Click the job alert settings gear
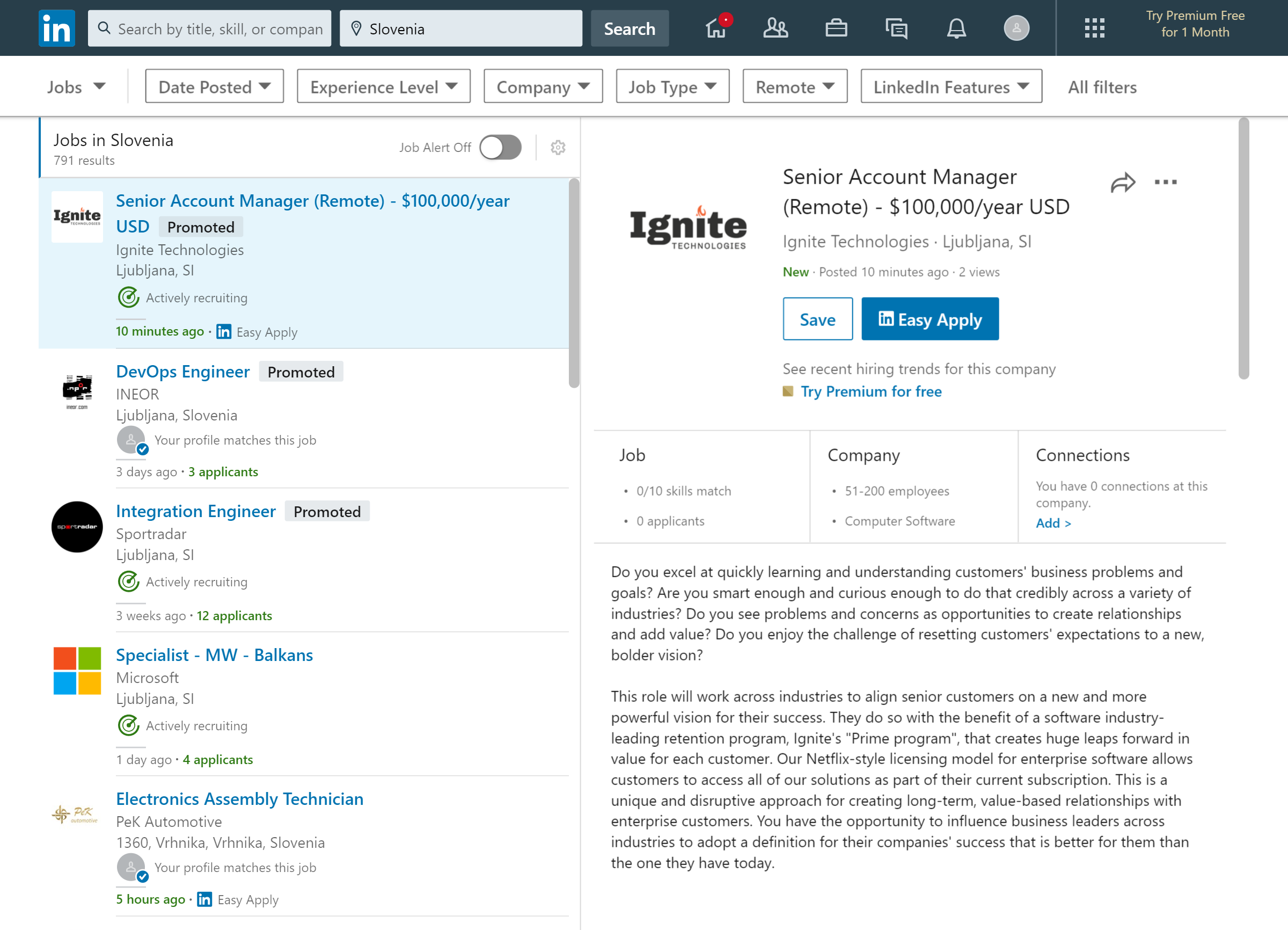 [558, 148]
